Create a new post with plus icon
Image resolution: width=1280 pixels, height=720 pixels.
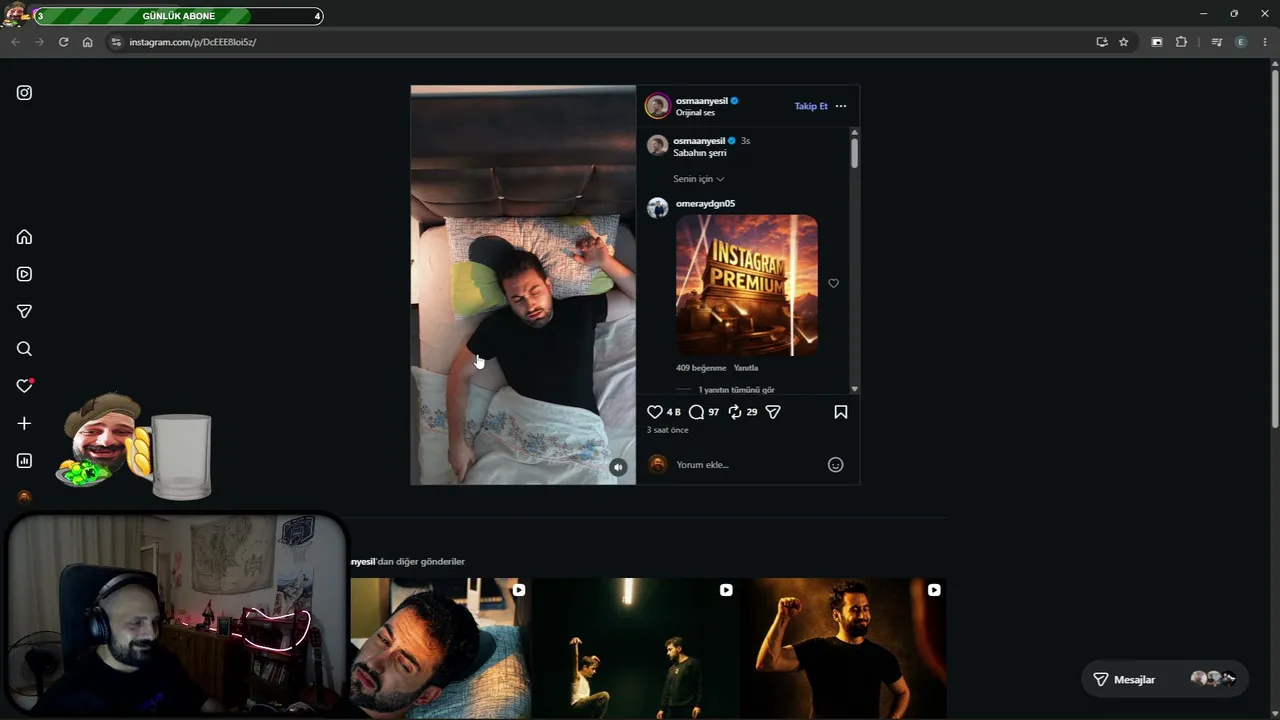(24, 423)
